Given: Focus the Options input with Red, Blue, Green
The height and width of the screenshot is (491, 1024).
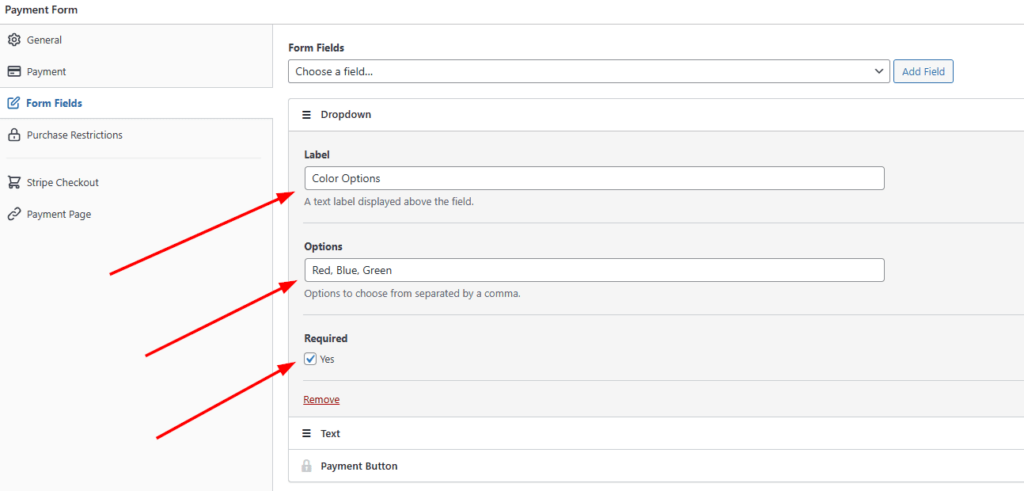Looking at the screenshot, I should [x=594, y=270].
